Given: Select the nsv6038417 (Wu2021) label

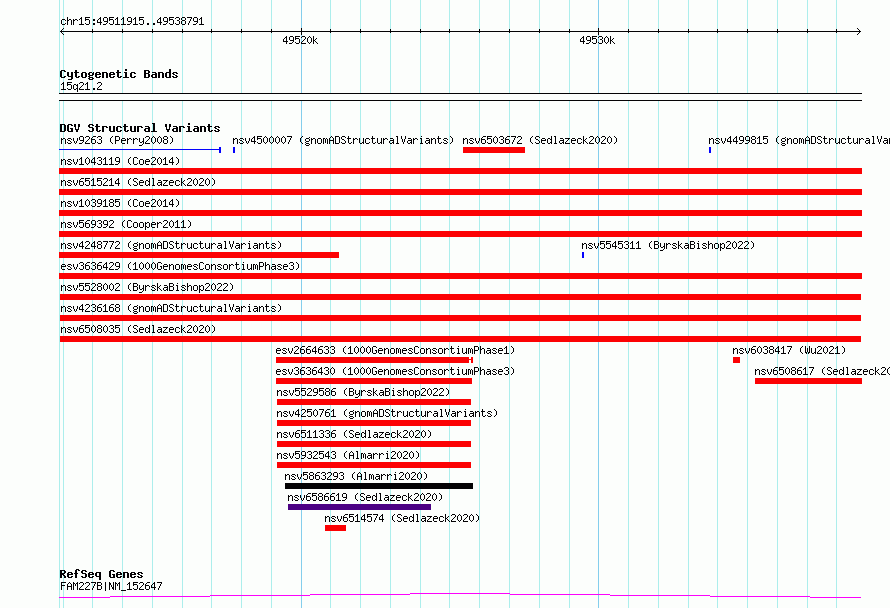Looking at the screenshot, I should pyautogui.click(x=789, y=350).
